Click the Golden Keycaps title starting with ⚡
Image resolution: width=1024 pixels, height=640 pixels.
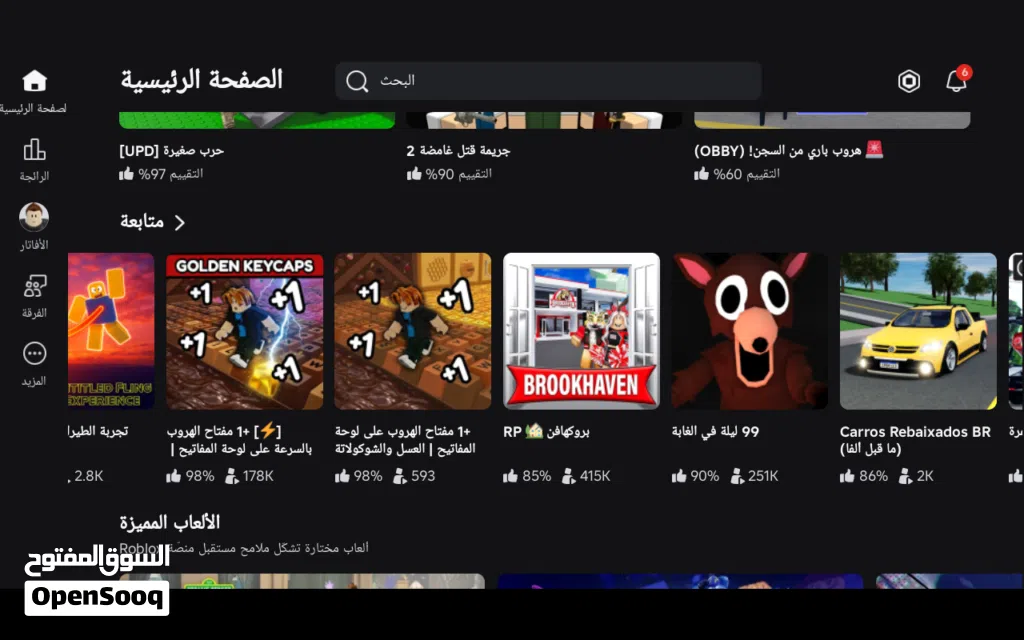239,440
